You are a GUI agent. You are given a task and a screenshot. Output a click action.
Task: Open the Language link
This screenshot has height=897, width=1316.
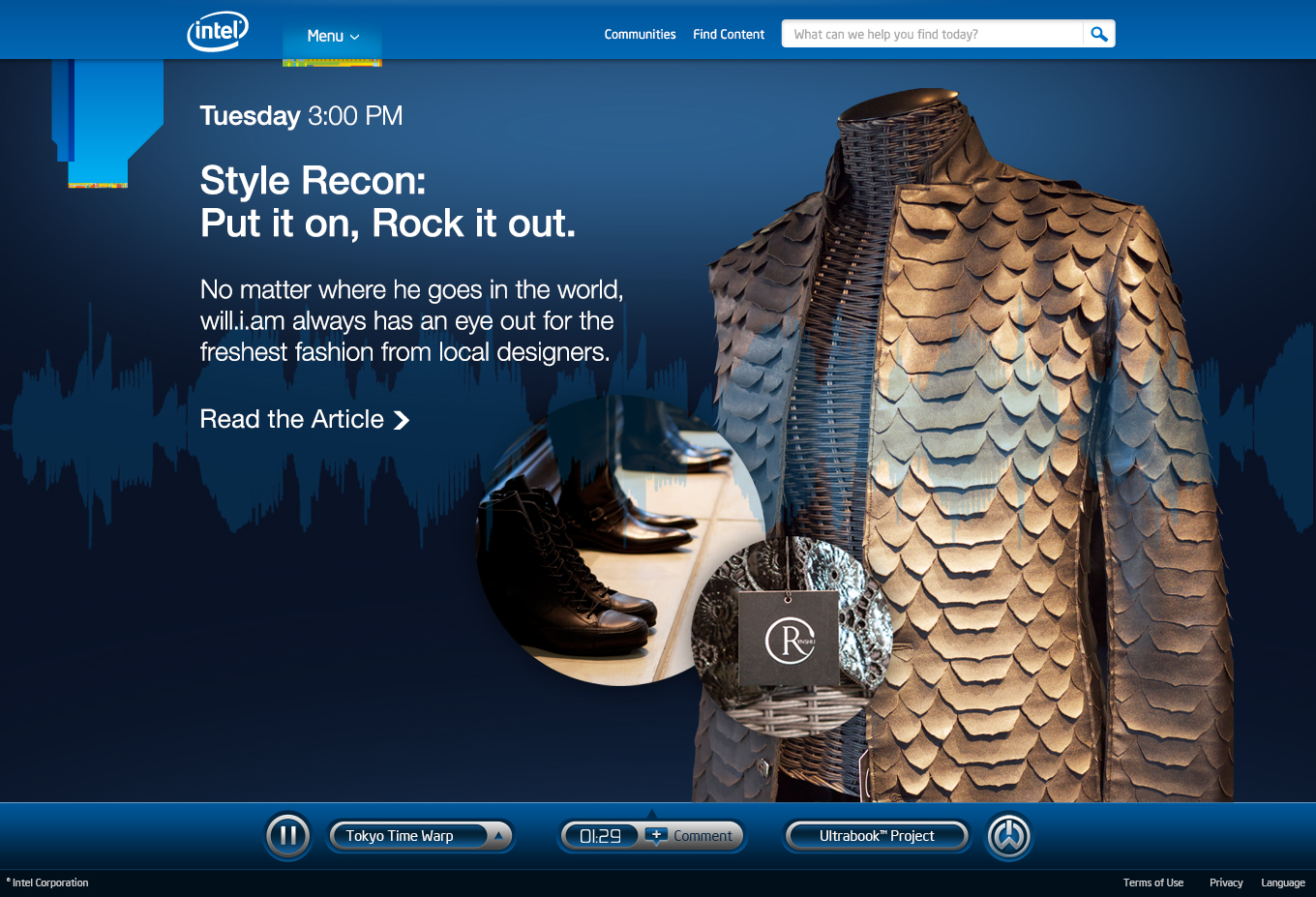[1283, 882]
